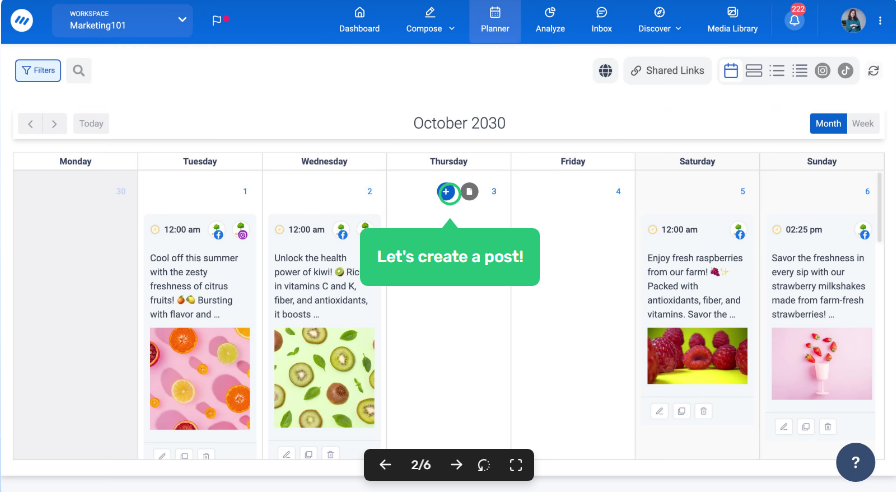Viewport: 896px width, 492px height.
Task: Click the Today button
Action: click(91, 123)
